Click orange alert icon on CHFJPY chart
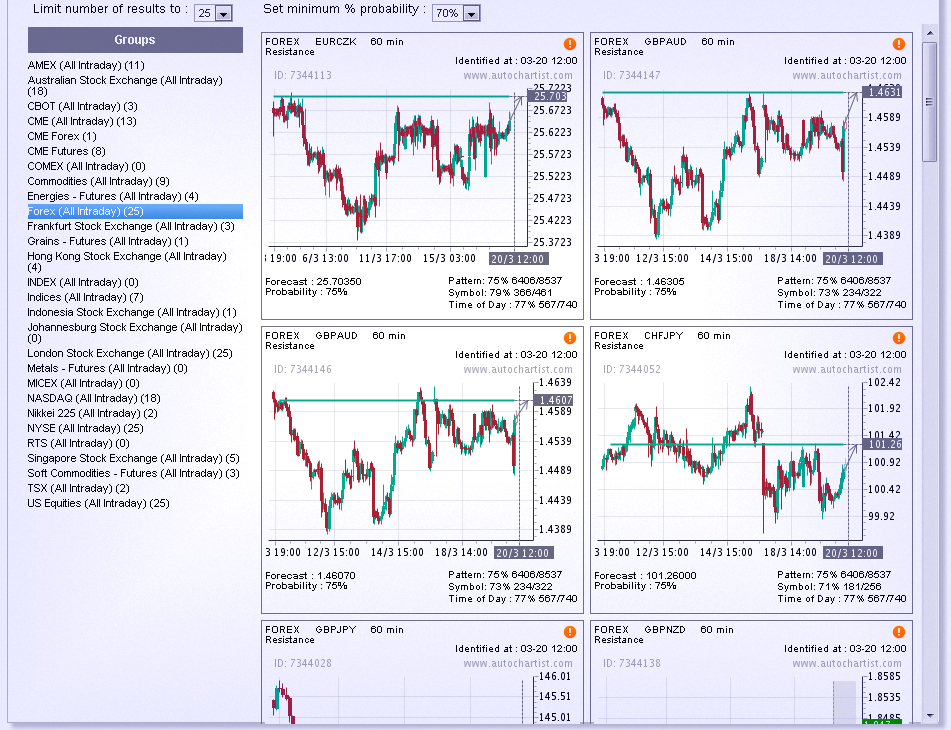This screenshot has height=730, width=951. point(899,338)
